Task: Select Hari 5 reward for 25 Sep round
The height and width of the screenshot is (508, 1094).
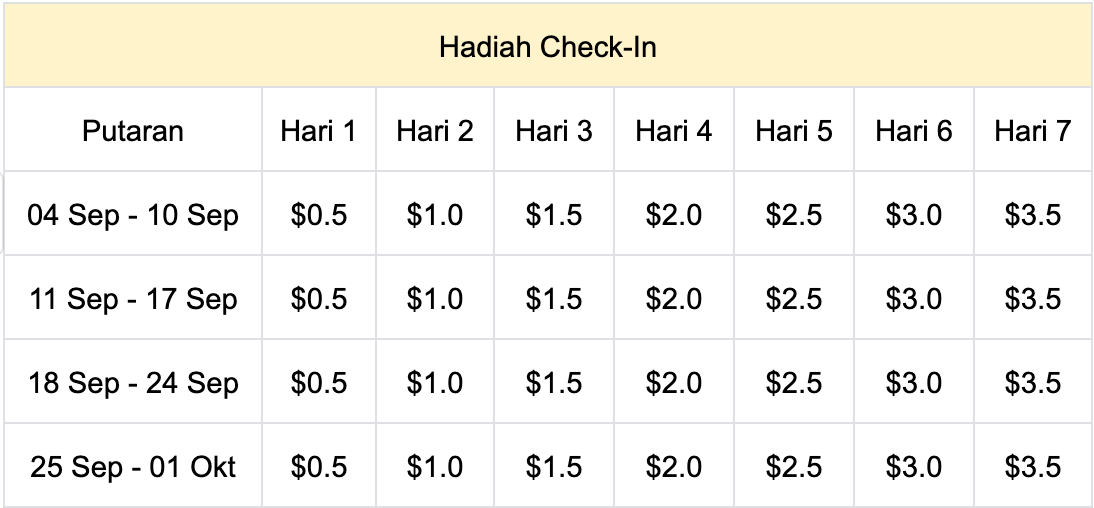Action: pos(794,467)
